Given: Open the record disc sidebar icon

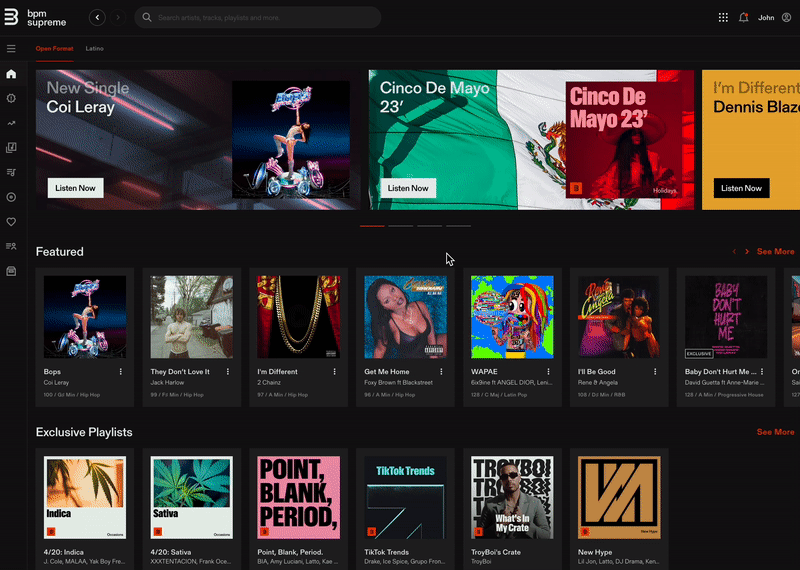Looking at the screenshot, I should coord(11,197).
